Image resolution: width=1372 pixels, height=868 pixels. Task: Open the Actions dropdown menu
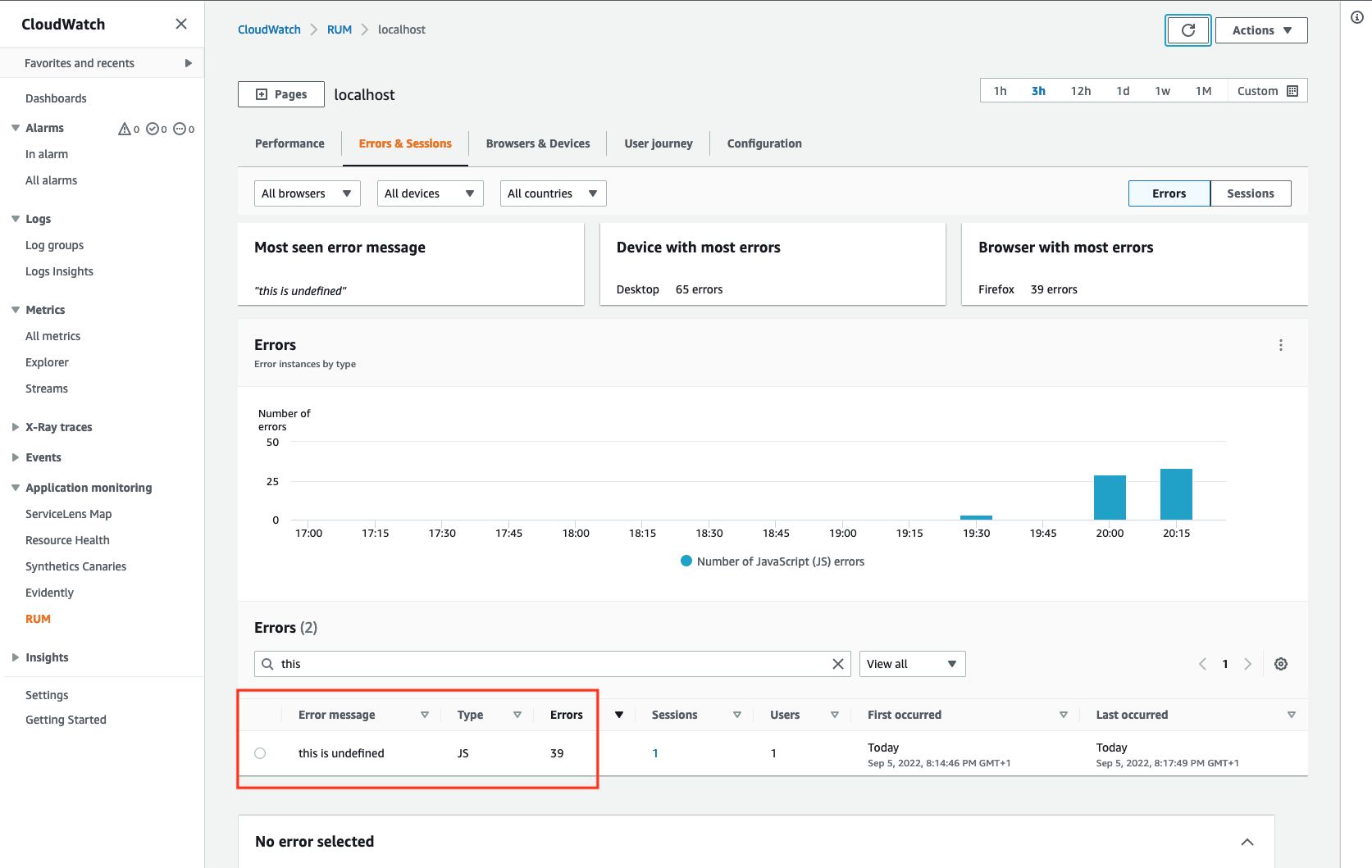click(x=1261, y=30)
